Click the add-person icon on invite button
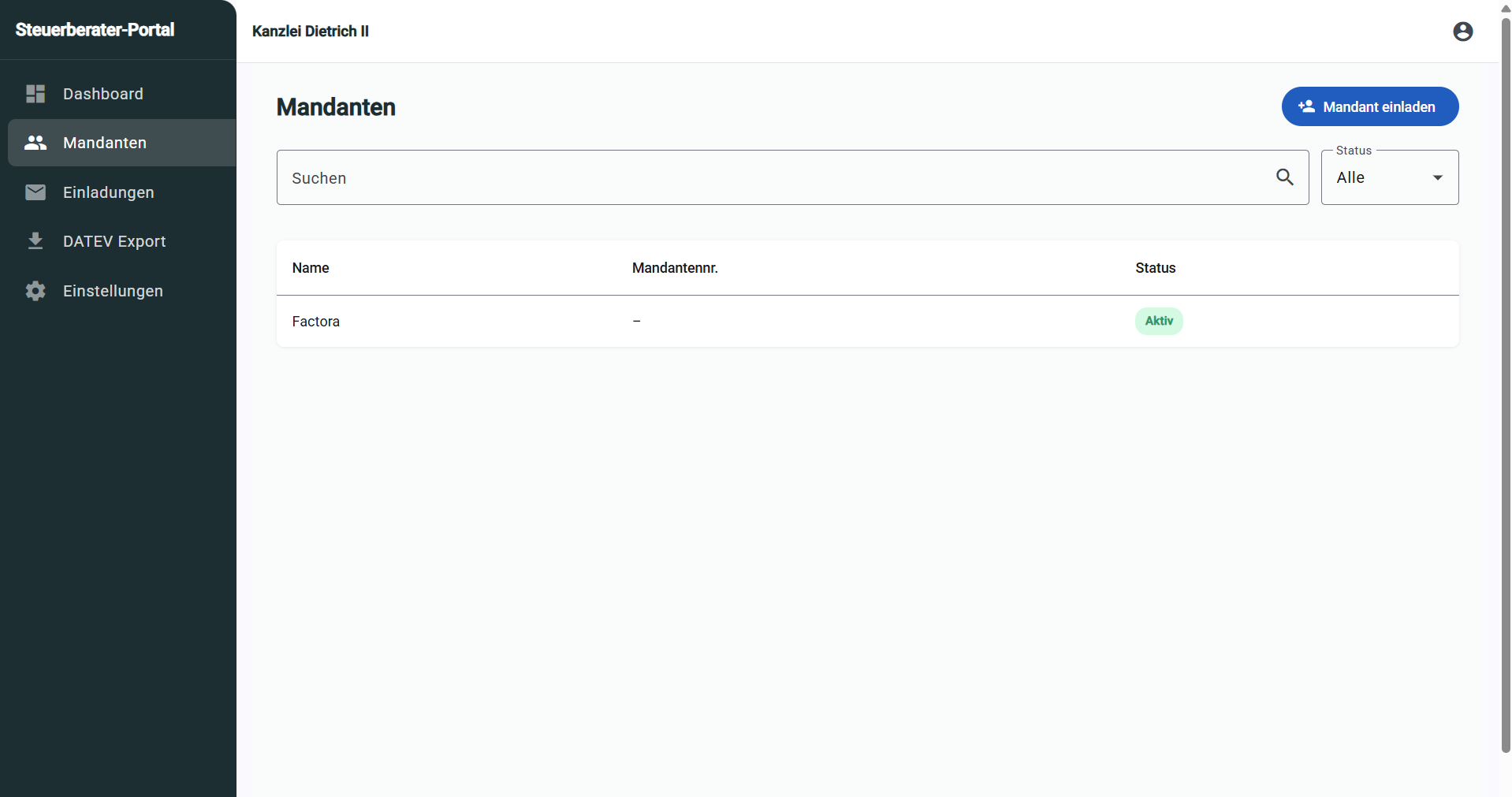The width and height of the screenshot is (1512, 797). 1306,106
